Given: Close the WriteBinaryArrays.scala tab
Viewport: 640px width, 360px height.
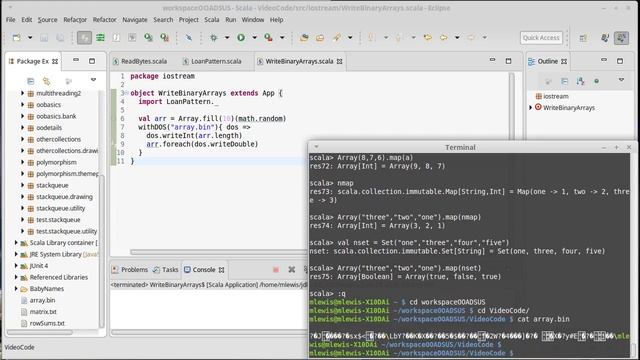Looking at the screenshot, I should [x=340, y=61].
